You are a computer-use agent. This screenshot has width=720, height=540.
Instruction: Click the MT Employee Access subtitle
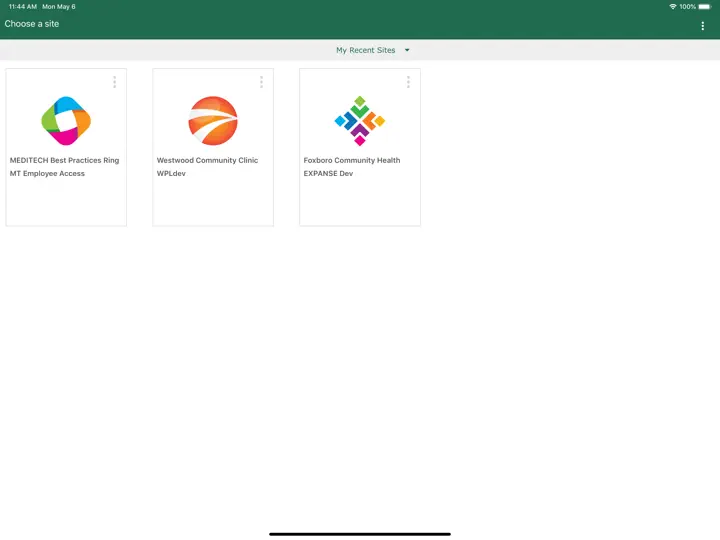coord(47,174)
